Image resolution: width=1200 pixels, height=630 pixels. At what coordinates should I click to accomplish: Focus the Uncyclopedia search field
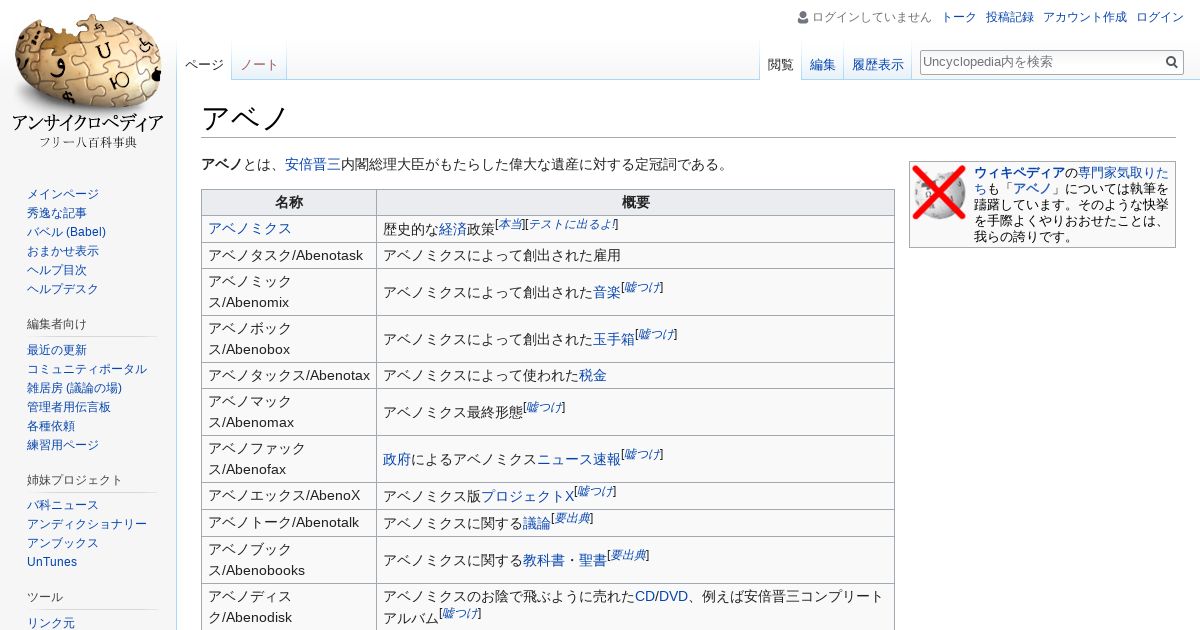point(1041,62)
